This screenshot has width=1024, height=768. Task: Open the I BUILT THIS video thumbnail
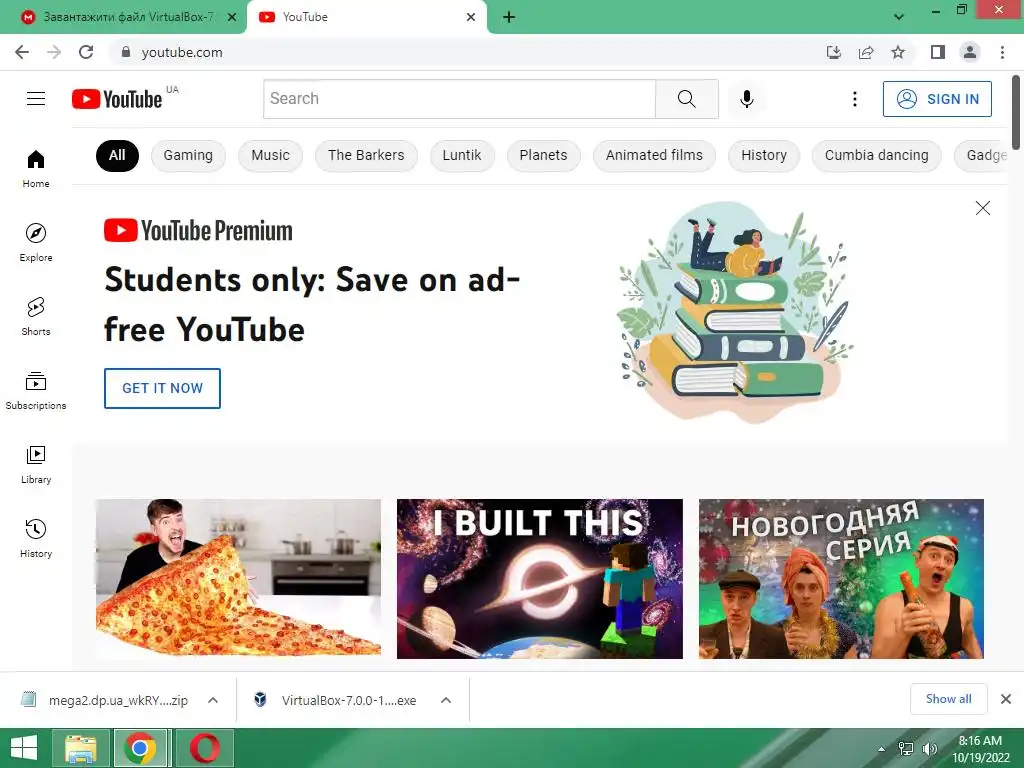tap(540, 579)
